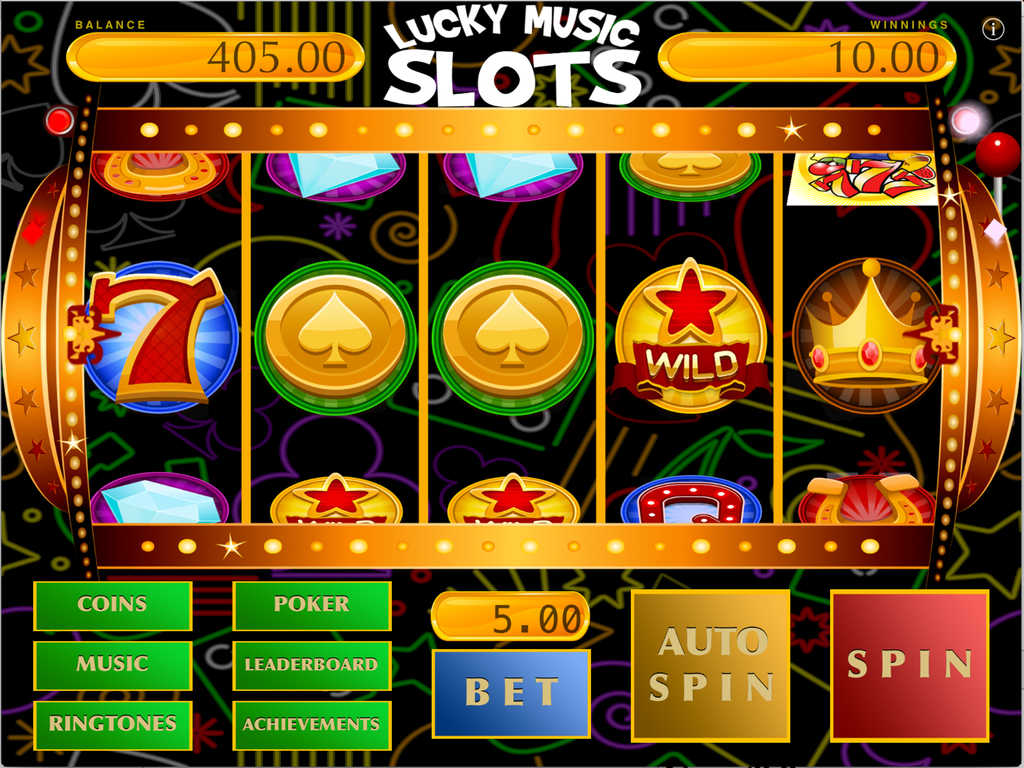
Task: Increase wager with the blue BET button
Action: pyautogui.click(x=511, y=694)
